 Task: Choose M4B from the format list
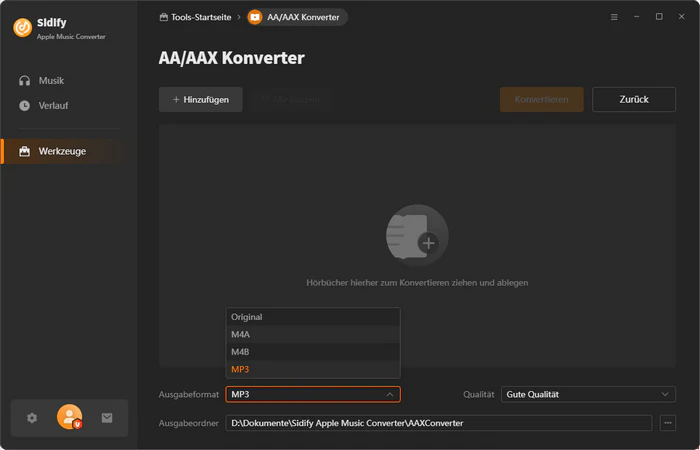(x=313, y=352)
